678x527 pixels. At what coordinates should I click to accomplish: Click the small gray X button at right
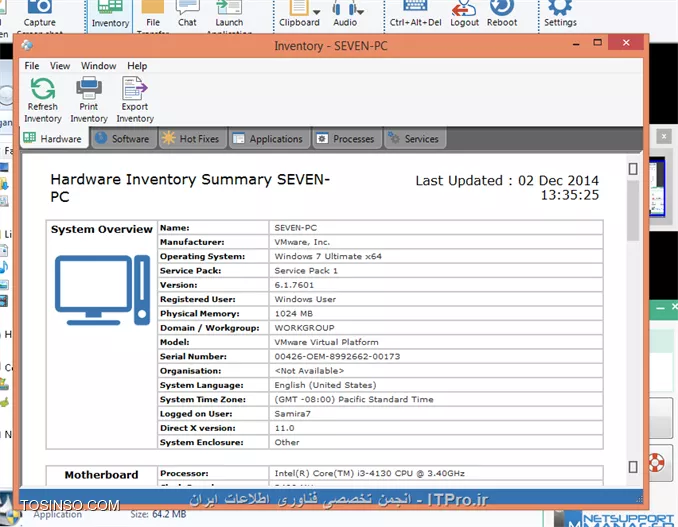(x=664, y=137)
